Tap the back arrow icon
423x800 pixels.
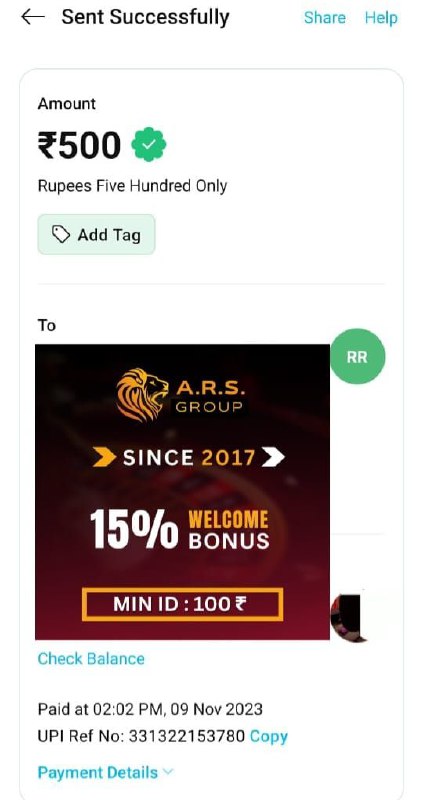pyautogui.click(x=33, y=17)
